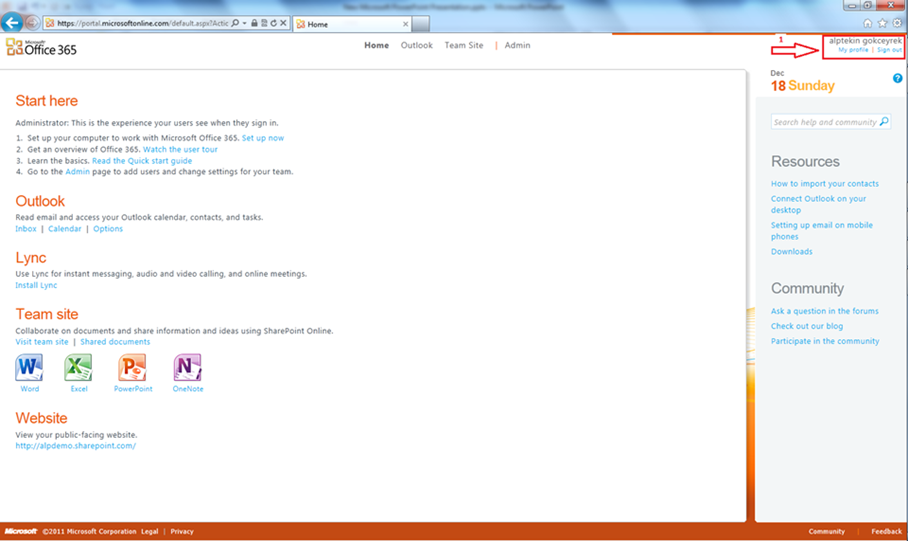This screenshot has width=908, height=541.
Task: Open Setting up email on mobile phones
Action: pyautogui.click(x=821, y=231)
